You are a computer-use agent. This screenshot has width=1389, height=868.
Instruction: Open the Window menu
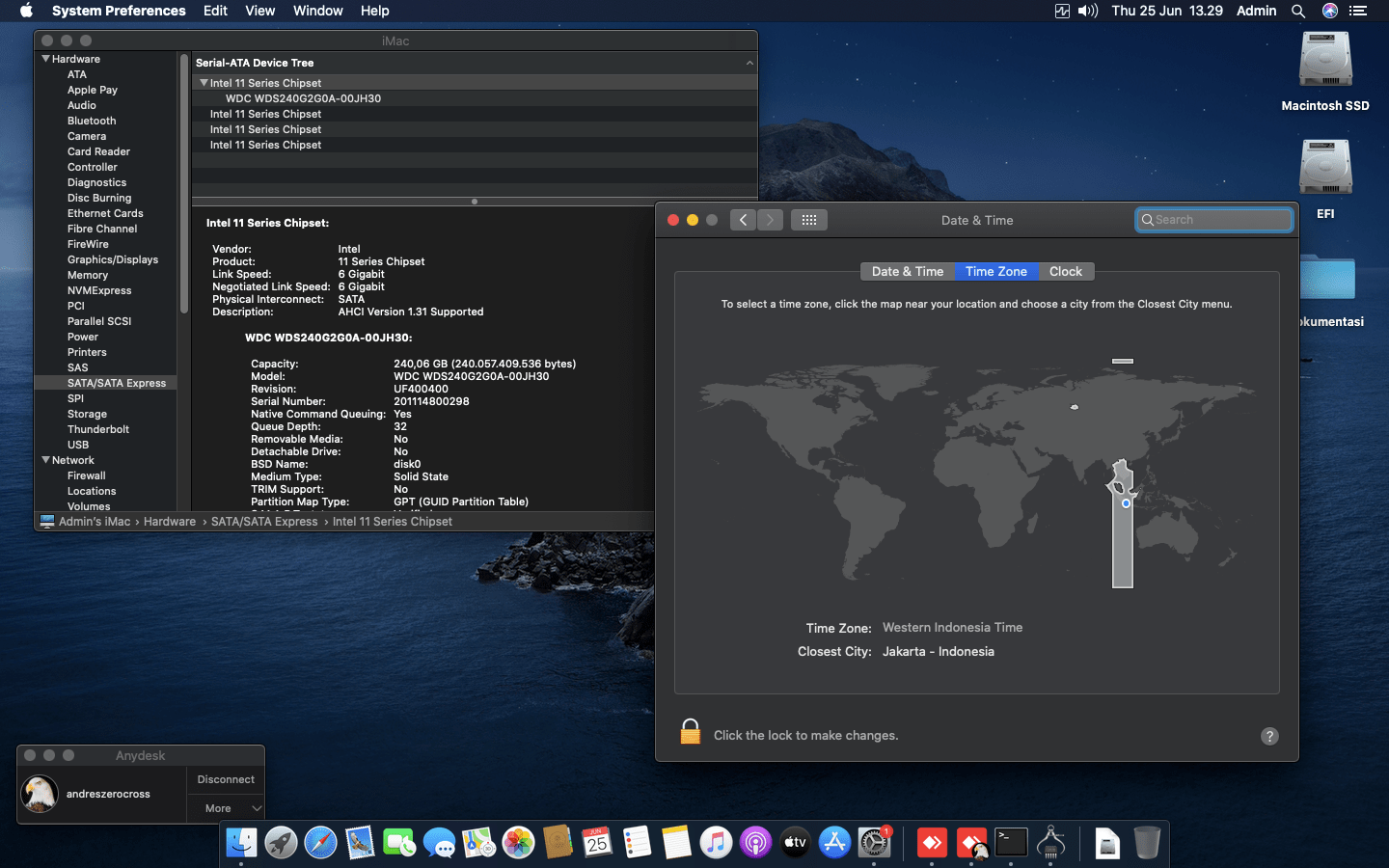317,11
